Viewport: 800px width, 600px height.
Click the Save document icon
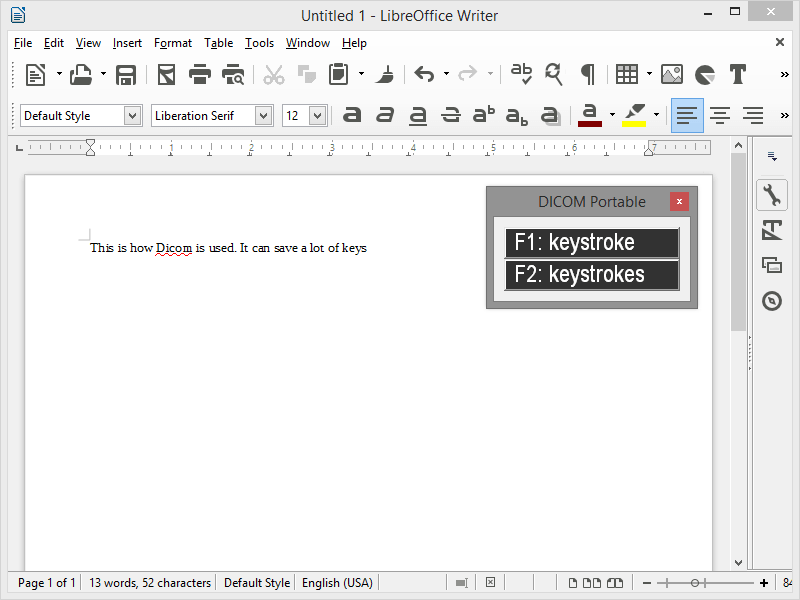point(126,75)
